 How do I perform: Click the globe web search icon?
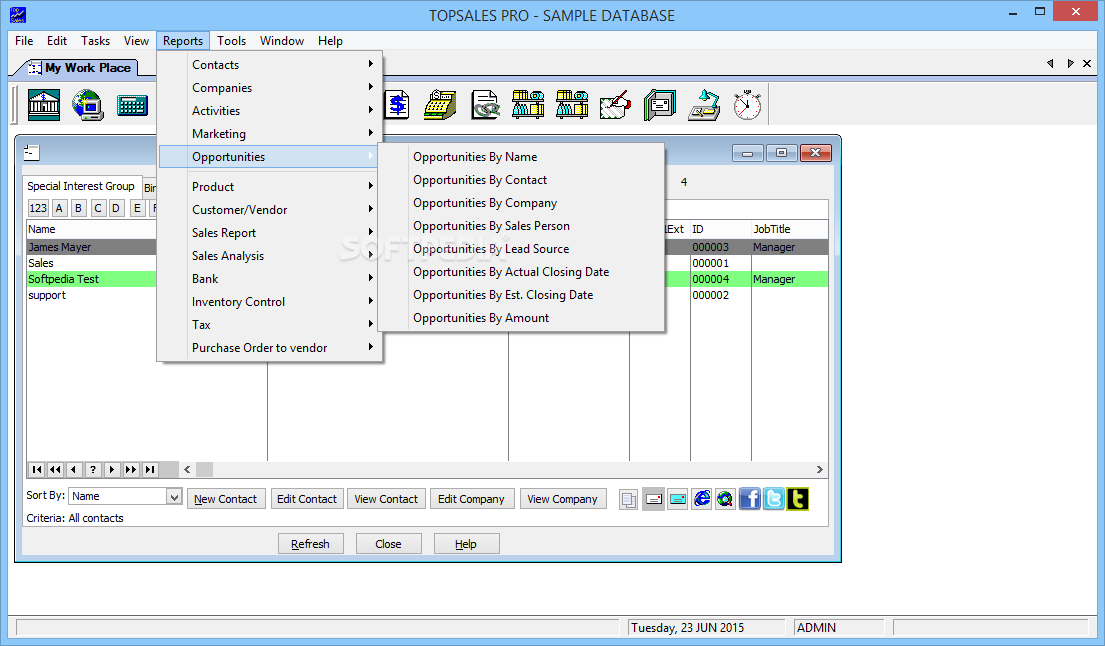725,499
